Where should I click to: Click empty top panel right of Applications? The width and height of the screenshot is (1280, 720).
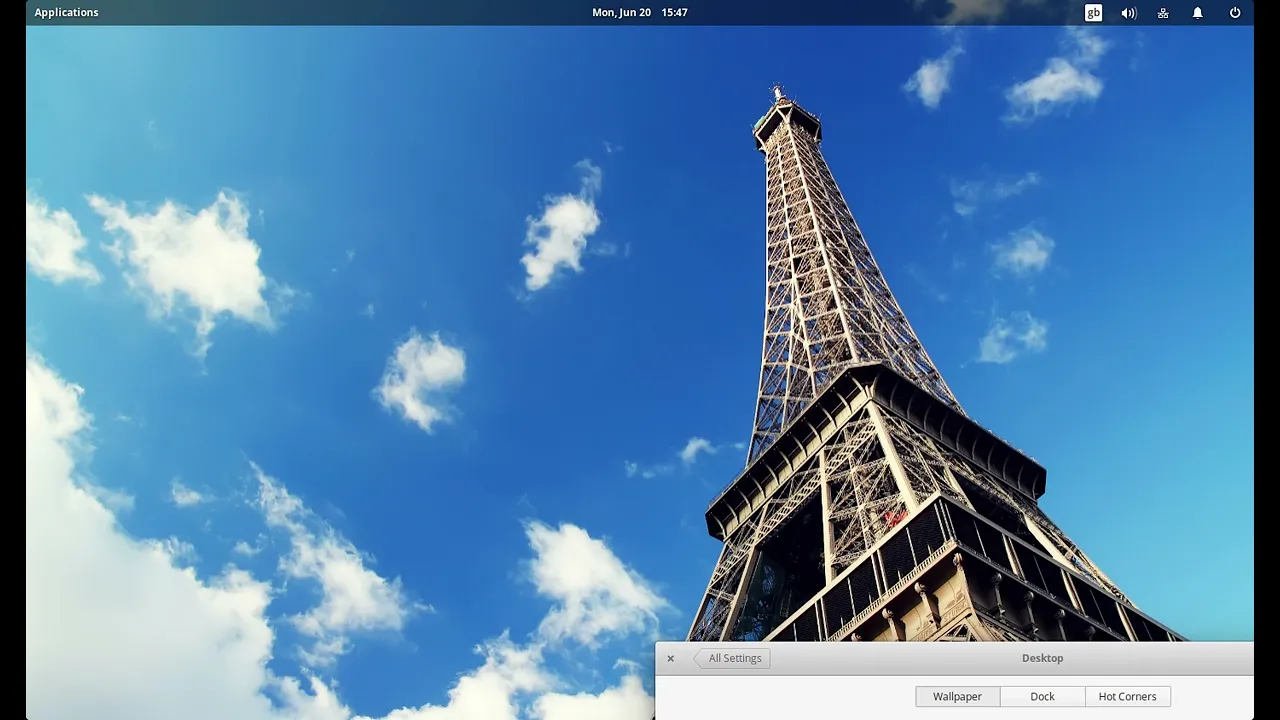[x=340, y=12]
